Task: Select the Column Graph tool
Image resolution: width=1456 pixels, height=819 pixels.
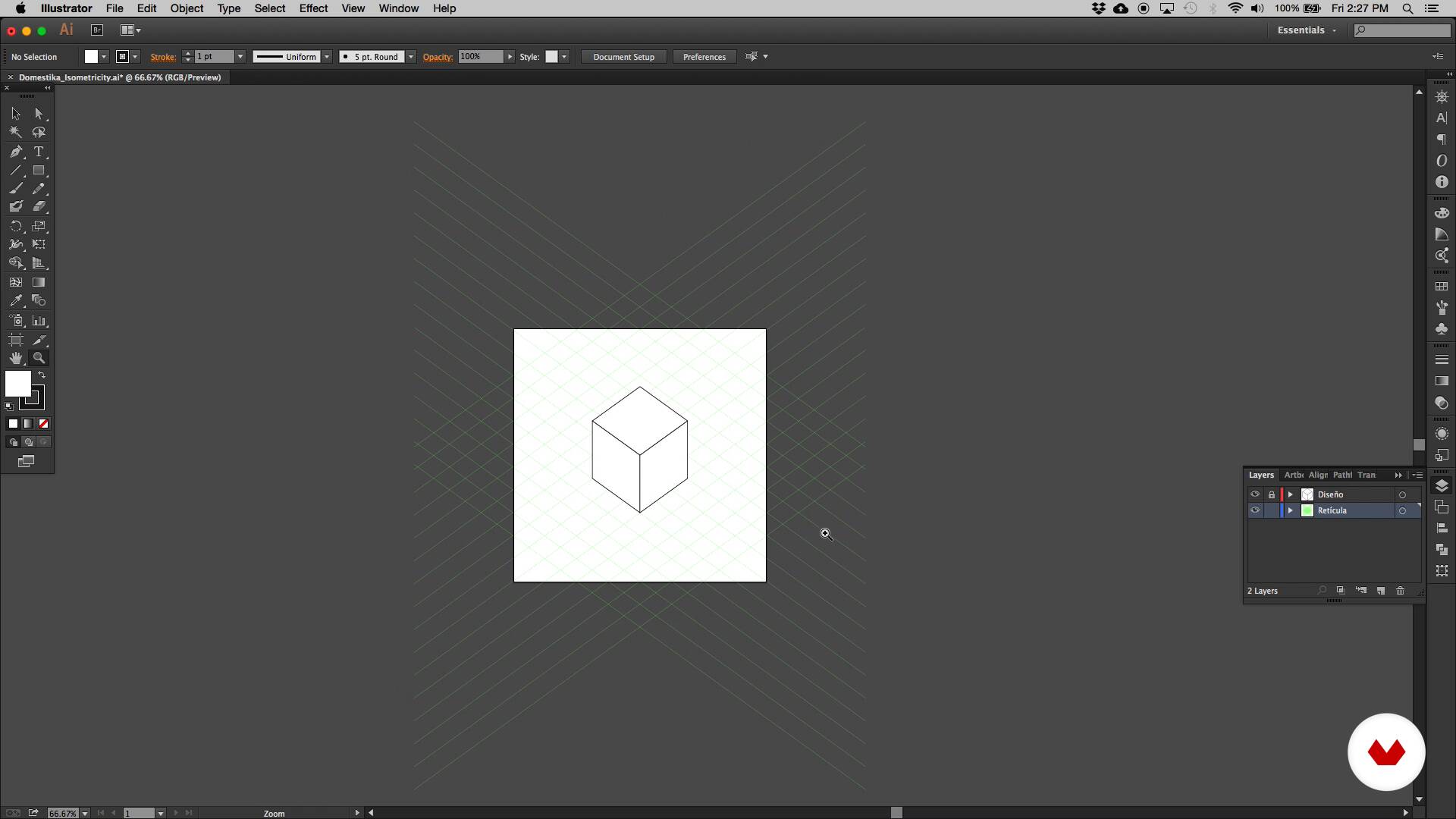Action: click(x=39, y=321)
